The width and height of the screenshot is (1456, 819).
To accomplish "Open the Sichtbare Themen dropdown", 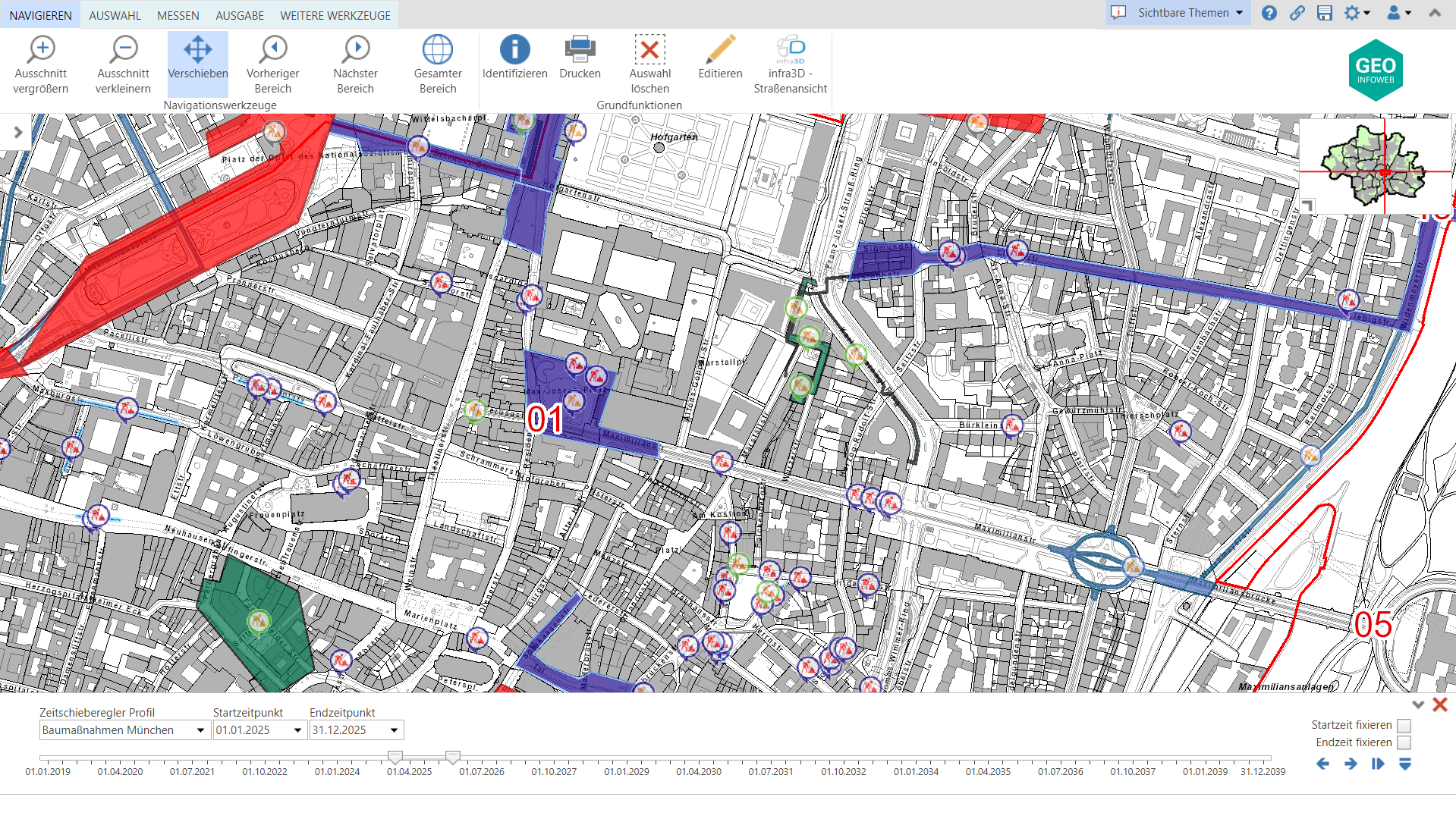I will [x=1178, y=13].
